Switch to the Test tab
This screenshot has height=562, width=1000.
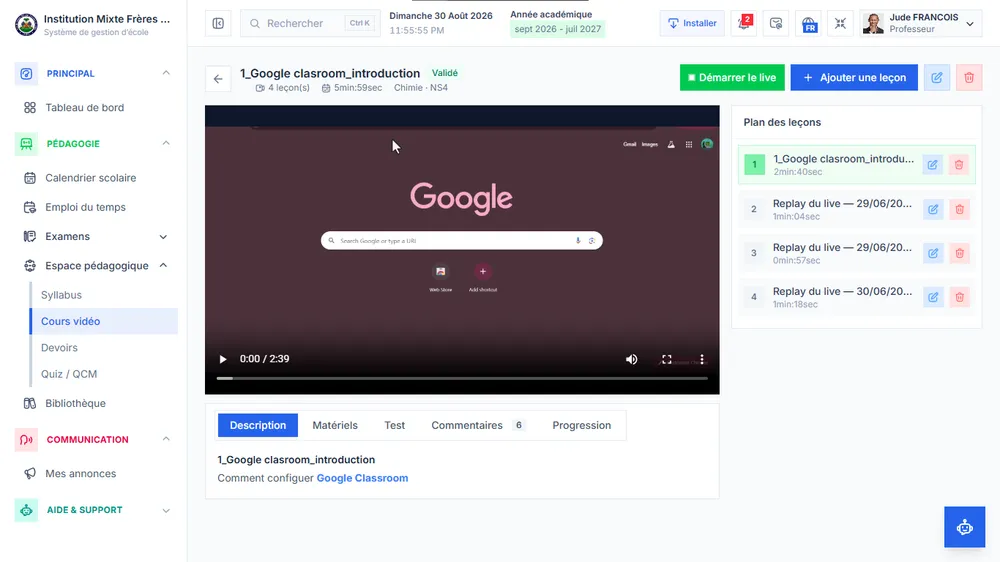pos(394,425)
